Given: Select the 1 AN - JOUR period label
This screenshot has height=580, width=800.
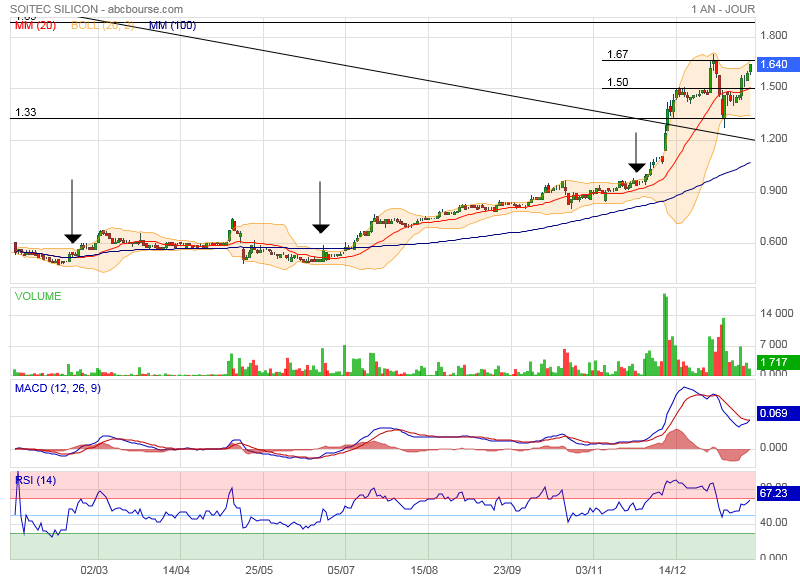Looking at the screenshot, I should pos(723,9).
